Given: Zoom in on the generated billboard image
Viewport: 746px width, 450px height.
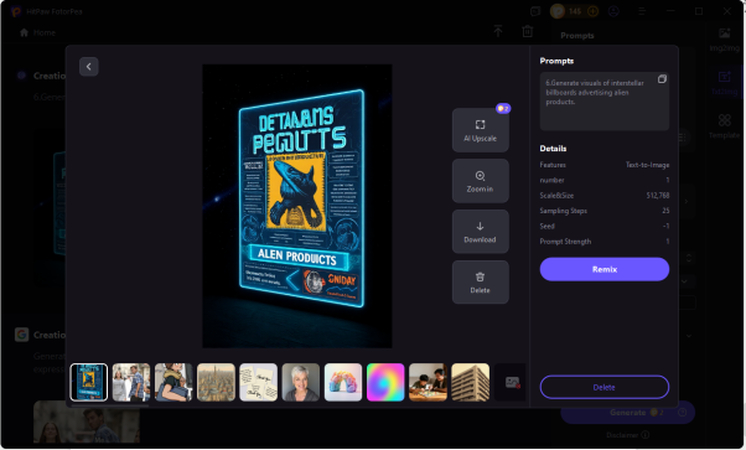Looking at the screenshot, I should pyautogui.click(x=480, y=181).
